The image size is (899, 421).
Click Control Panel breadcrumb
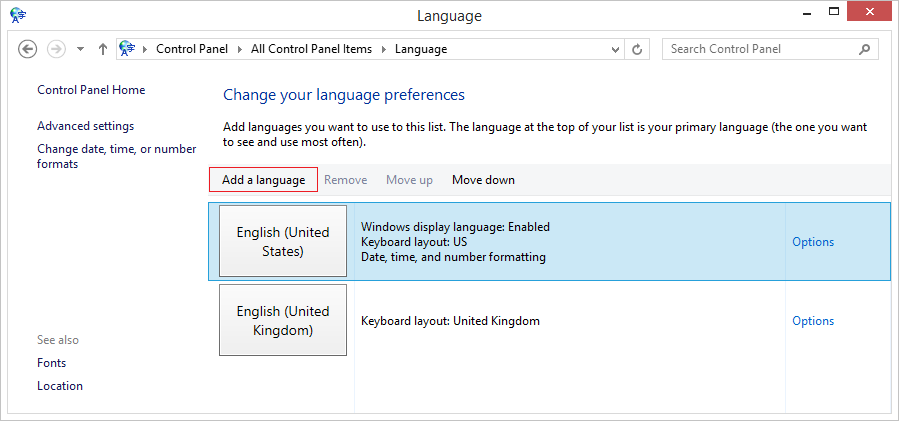pos(192,49)
